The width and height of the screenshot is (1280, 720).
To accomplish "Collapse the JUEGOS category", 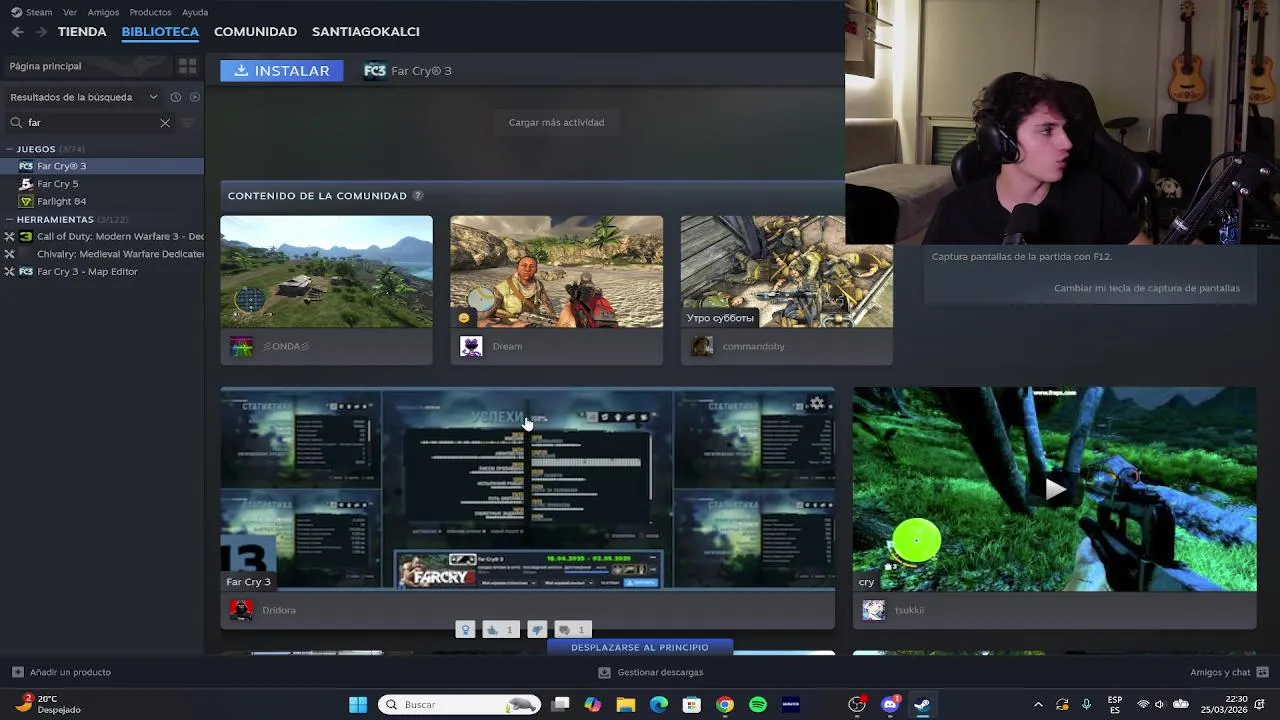I will 10,149.
